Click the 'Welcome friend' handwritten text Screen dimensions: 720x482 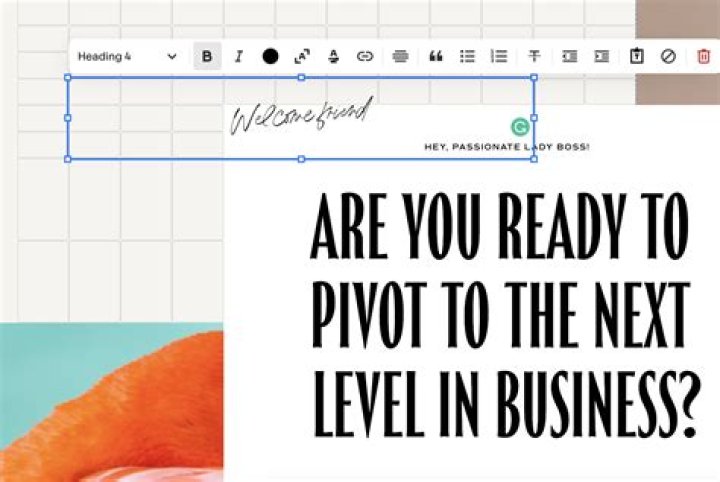coord(300,115)
